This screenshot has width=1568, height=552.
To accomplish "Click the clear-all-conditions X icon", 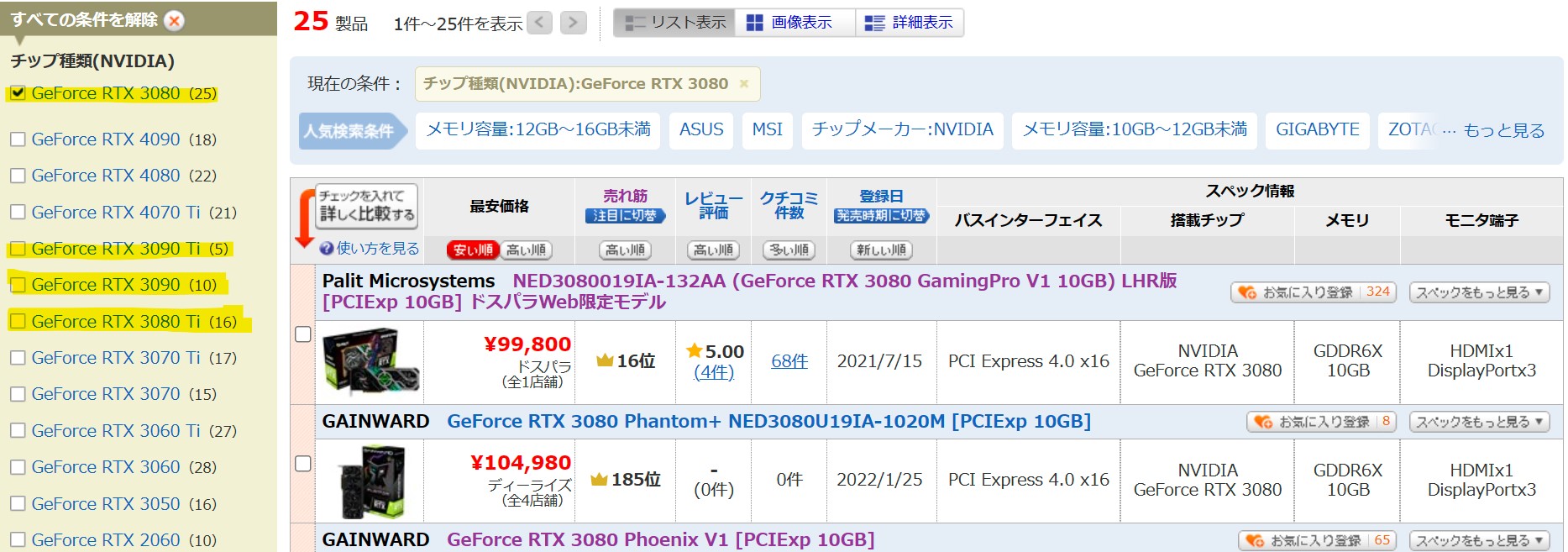I will click(174, 21).
